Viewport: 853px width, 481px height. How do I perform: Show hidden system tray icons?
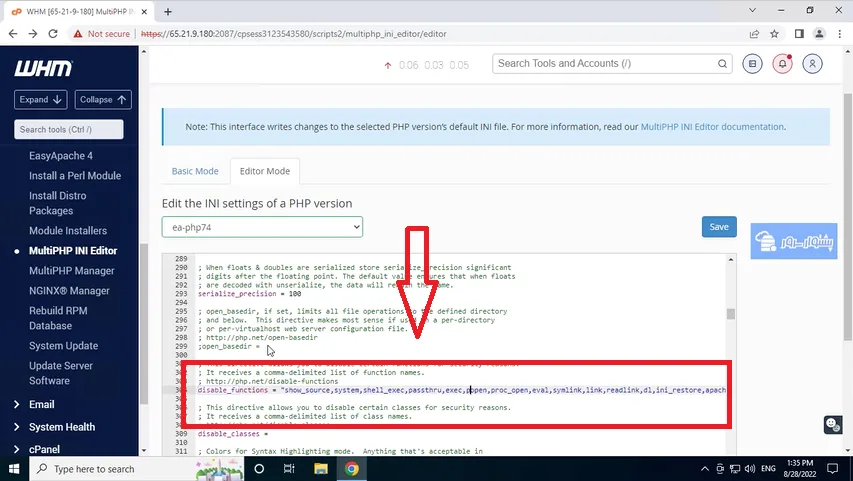tap(704, 469)
